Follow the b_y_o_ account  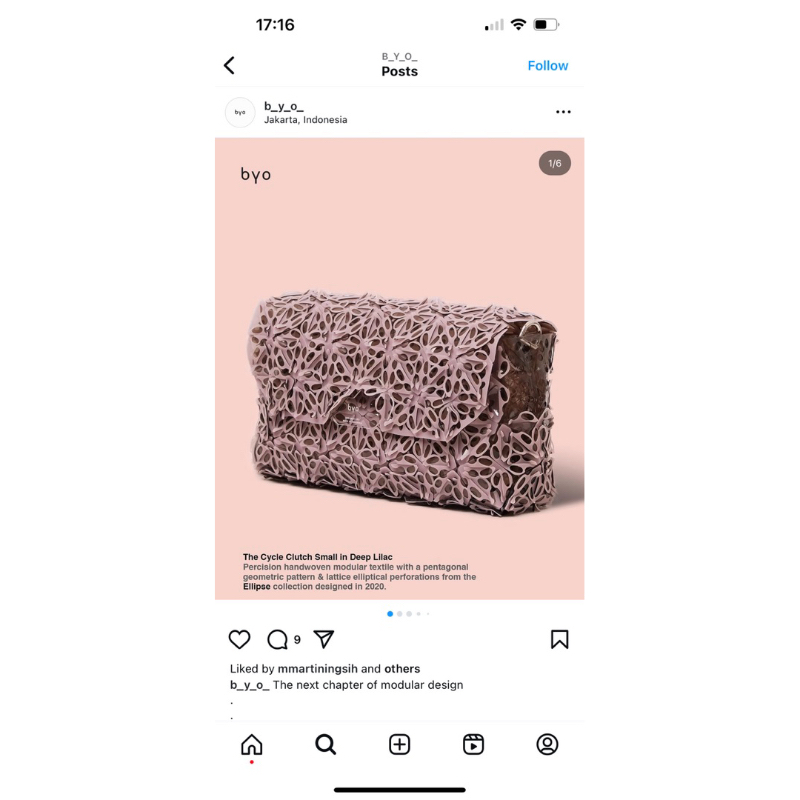tap(547, 66)
